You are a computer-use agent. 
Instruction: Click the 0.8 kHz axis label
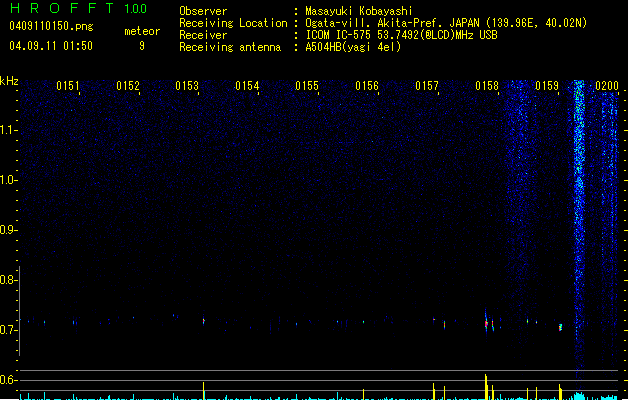[7, 280]
